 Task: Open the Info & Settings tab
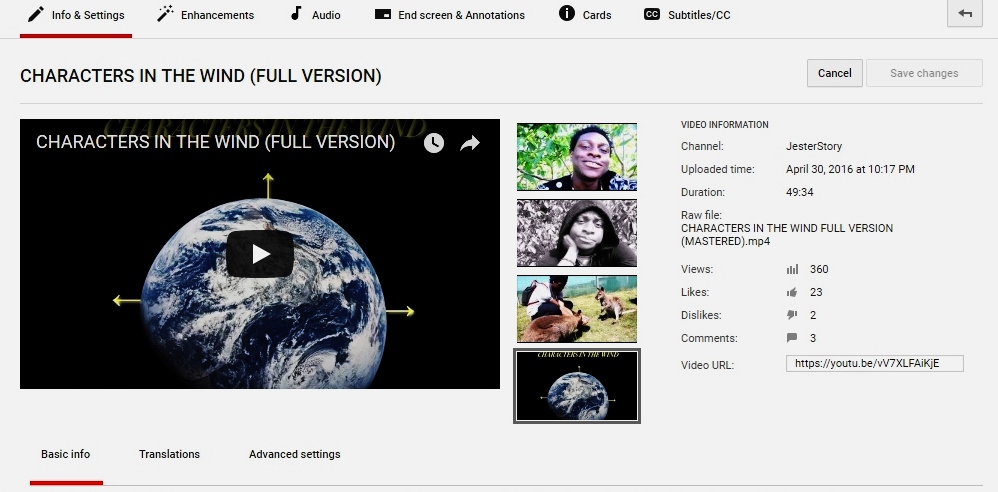[x=76, y=15]
